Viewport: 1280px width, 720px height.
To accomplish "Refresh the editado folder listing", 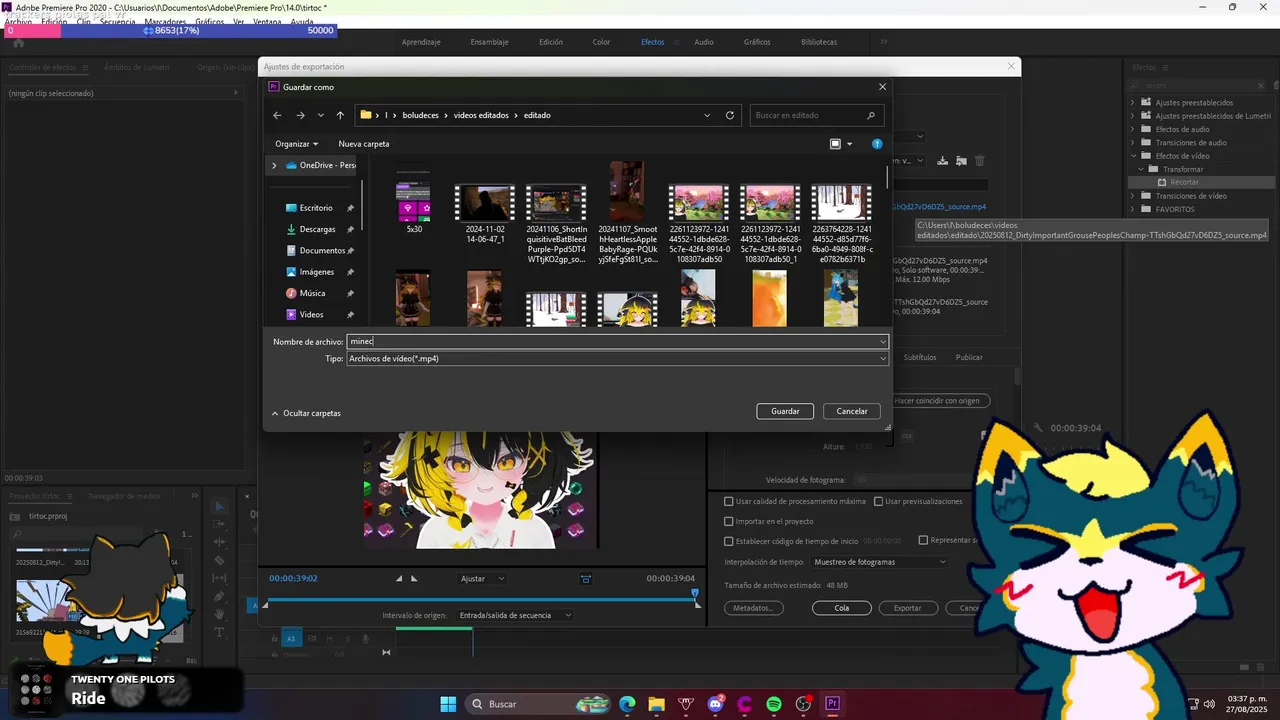I will pos(730,115).
